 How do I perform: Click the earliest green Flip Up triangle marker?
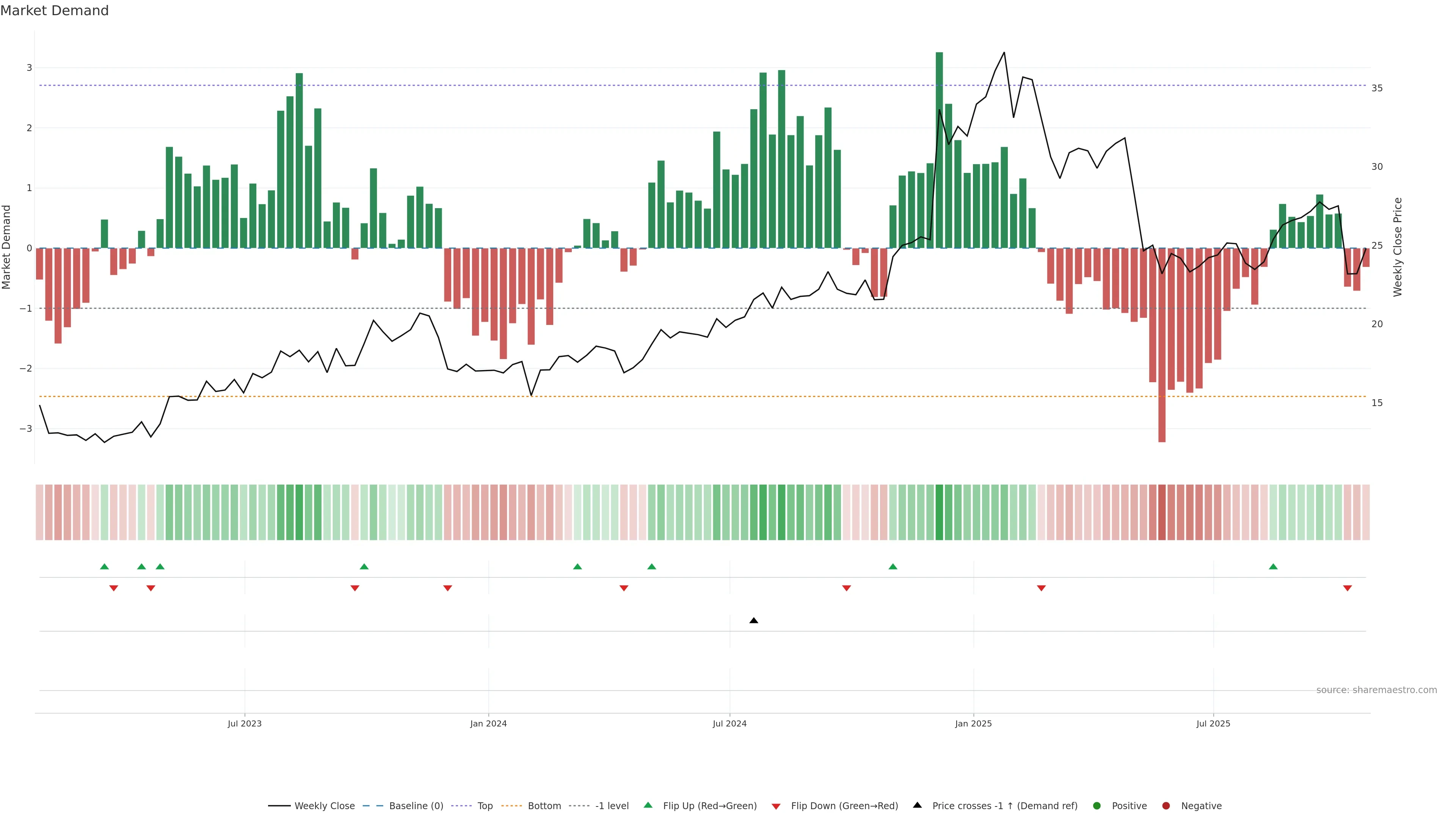pos(104,566)
